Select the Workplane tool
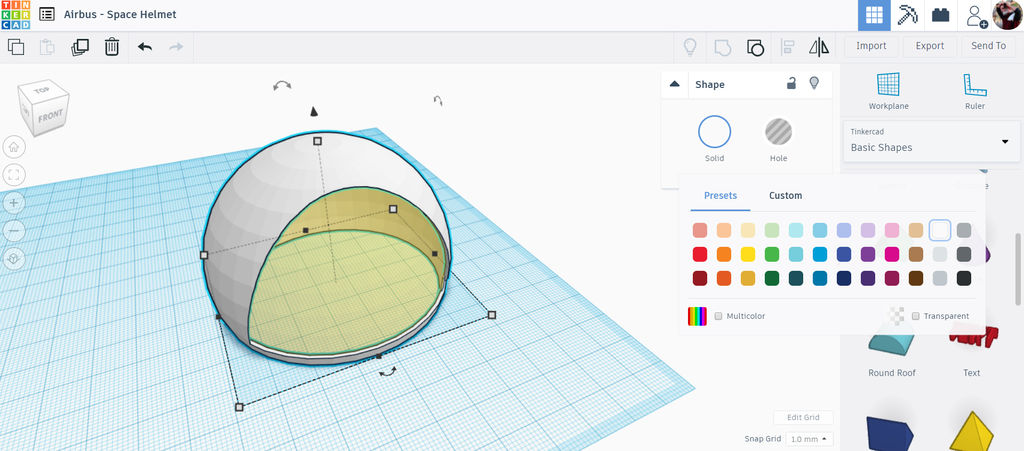 click(x=888, y=91)
